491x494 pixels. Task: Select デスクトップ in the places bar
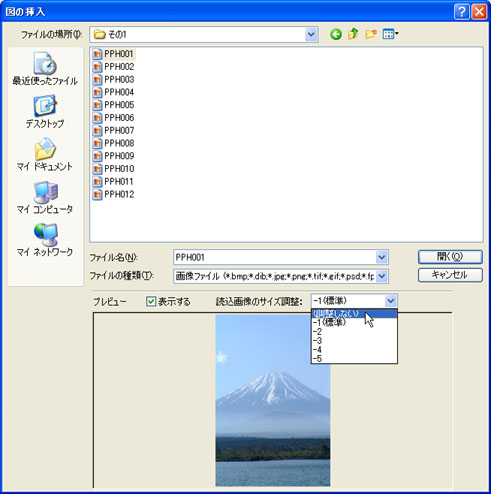point(45,112)
